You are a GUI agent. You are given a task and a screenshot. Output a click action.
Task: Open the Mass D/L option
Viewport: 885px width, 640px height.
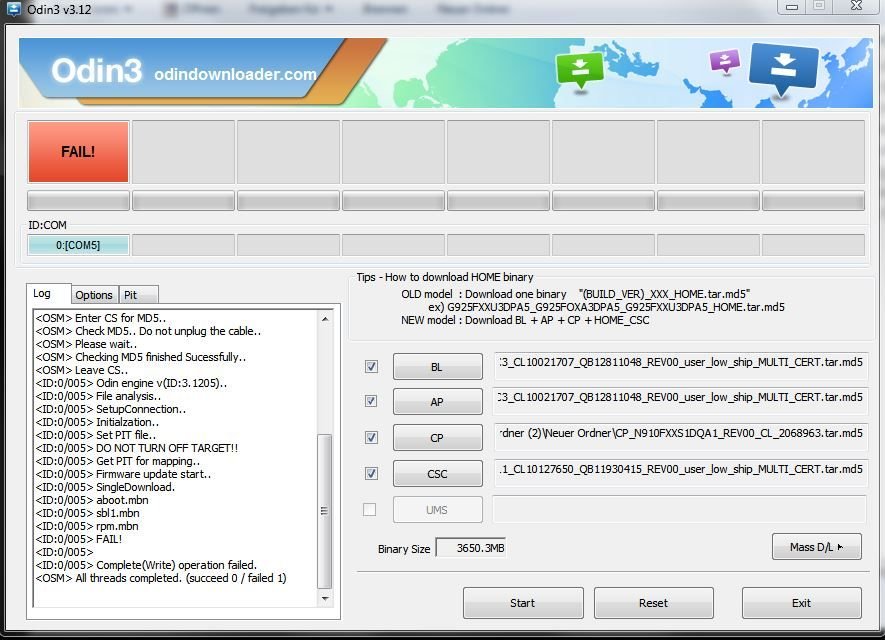[x=817, y=547]
